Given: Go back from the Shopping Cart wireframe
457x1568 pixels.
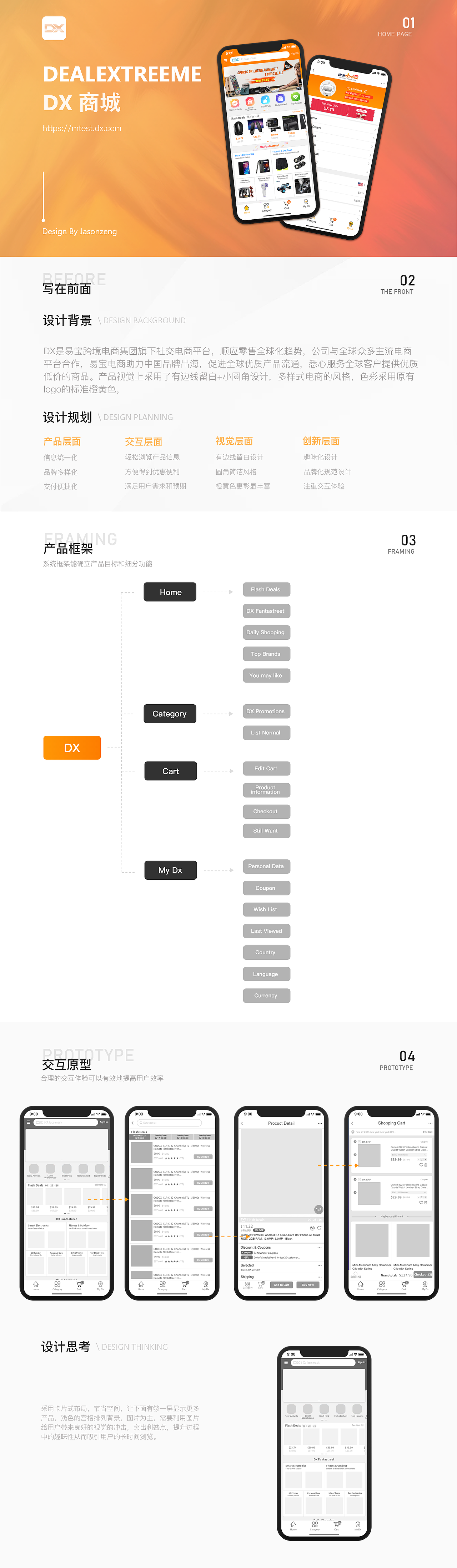Looking at the screenshot, I should 352,1123.
